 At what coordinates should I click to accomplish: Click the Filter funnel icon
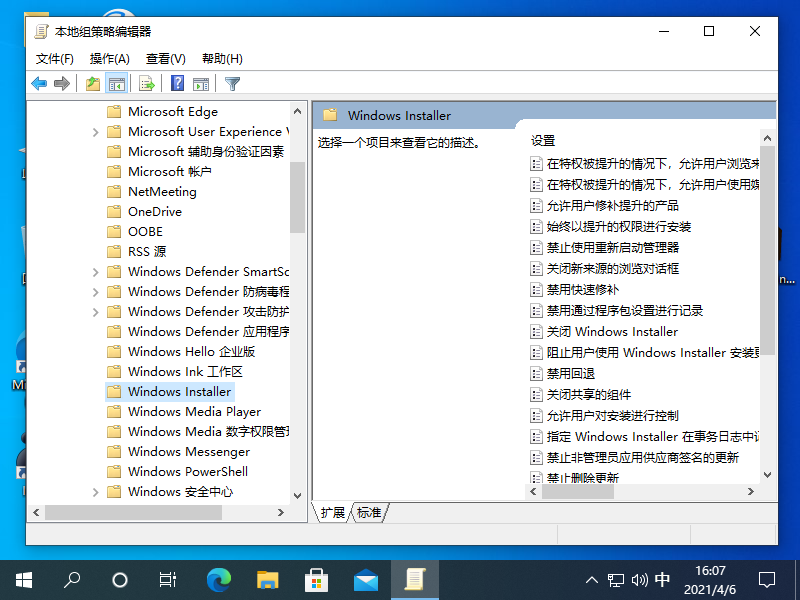click(232, 84)
